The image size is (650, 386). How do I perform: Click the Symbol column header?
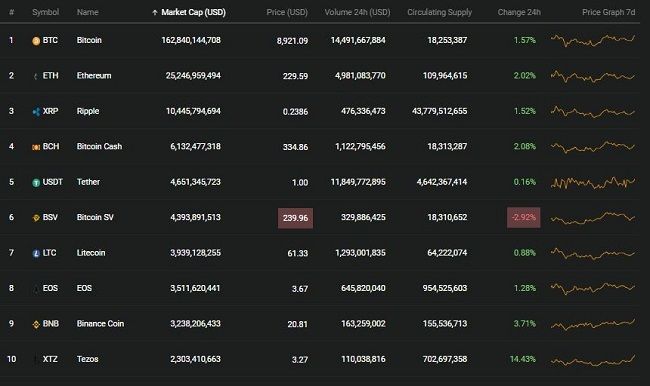[46, 12]
